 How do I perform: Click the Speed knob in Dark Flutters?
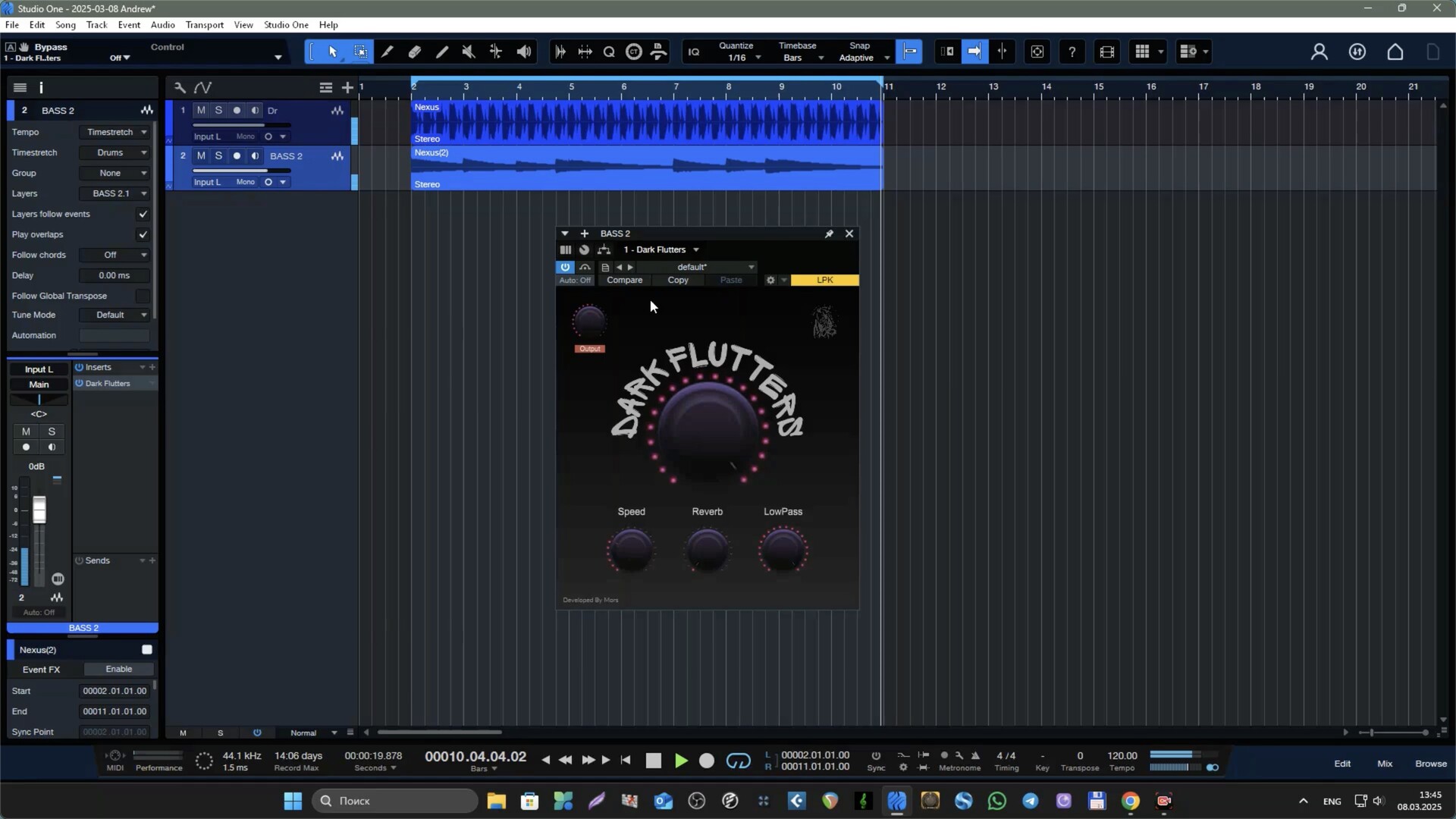631,551
